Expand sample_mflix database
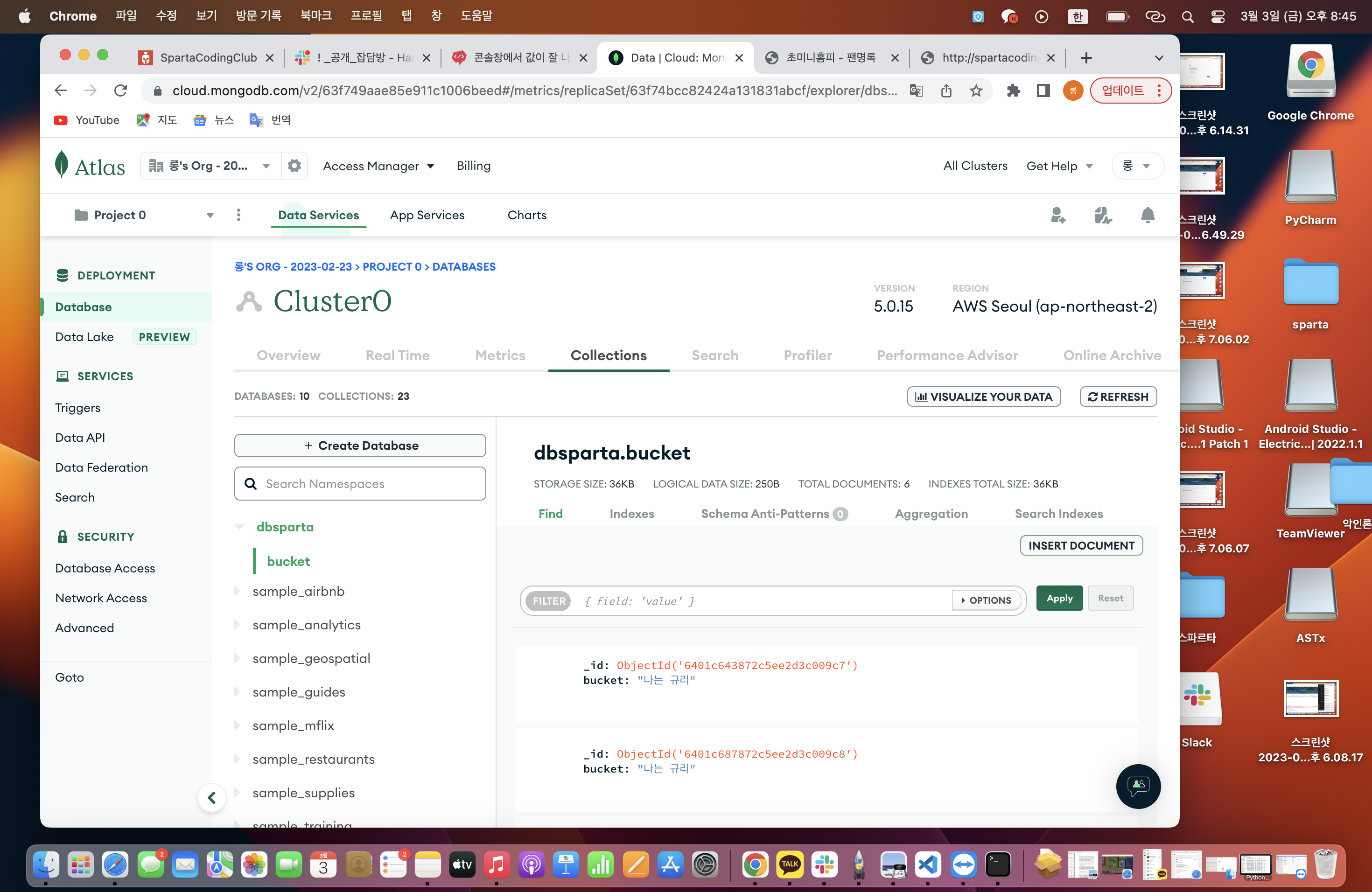 click(237, 725)
